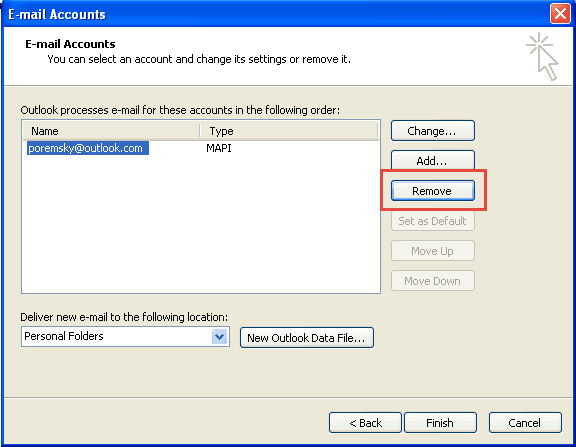Screen dimensions: 576x447
Task: Sort accounts by the Type column header
Action: [x=289, y=131]
